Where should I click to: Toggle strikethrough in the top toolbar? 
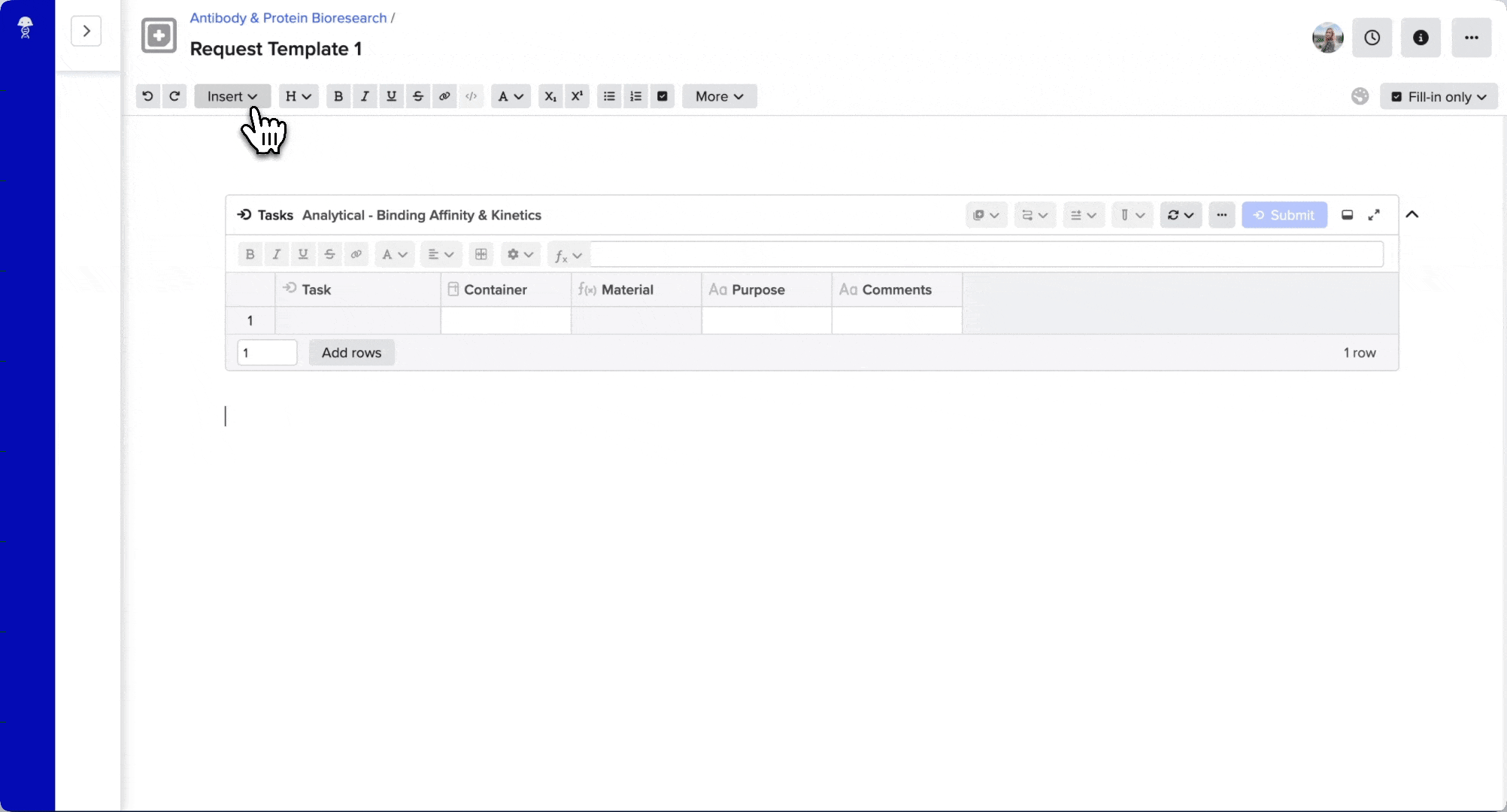click(x=418, y=96)
